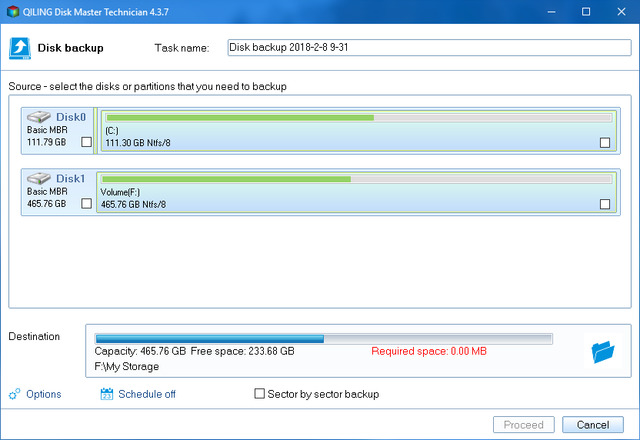The image size is (640, 440).
Task: Open the Schedule off link
Action: pos(146,394)
